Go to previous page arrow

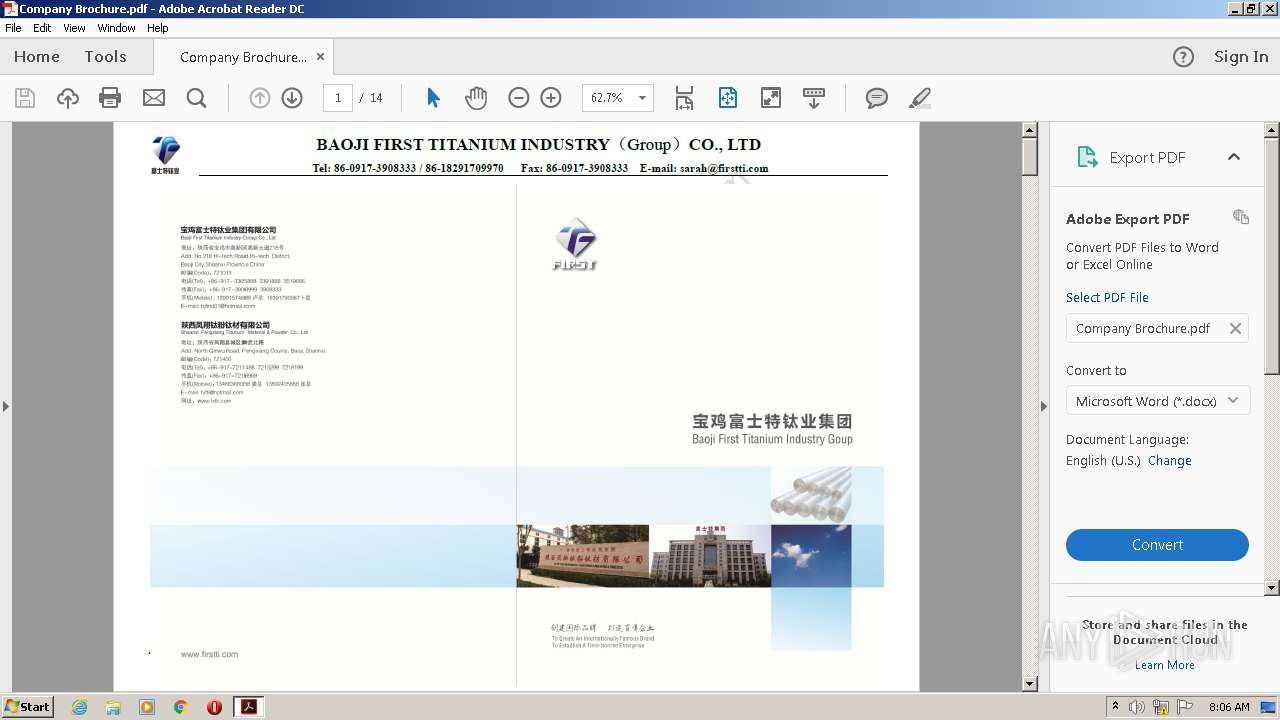[x=260, y=98]
